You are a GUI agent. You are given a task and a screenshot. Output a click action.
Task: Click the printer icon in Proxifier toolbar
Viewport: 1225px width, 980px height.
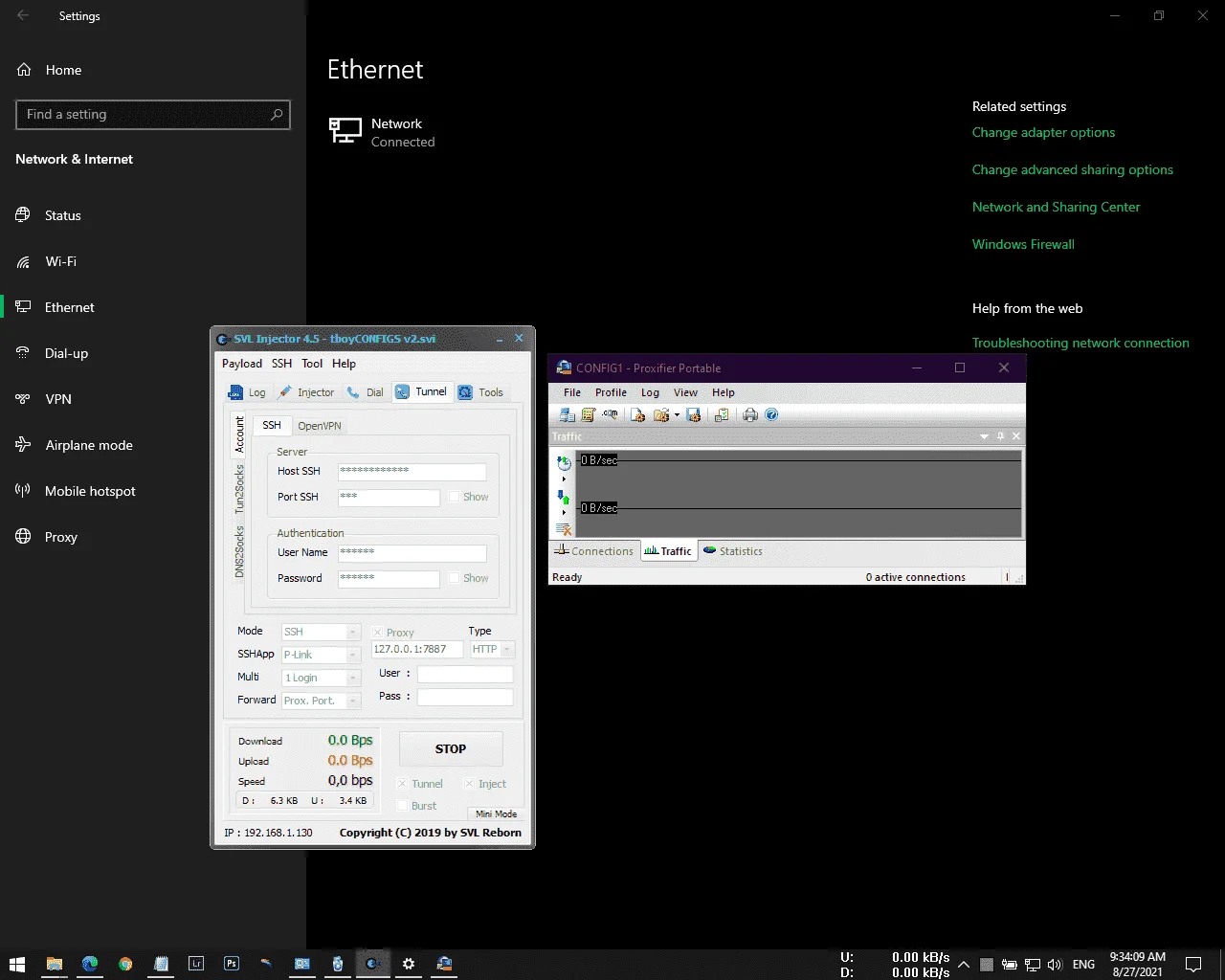[x=750, y=414]
